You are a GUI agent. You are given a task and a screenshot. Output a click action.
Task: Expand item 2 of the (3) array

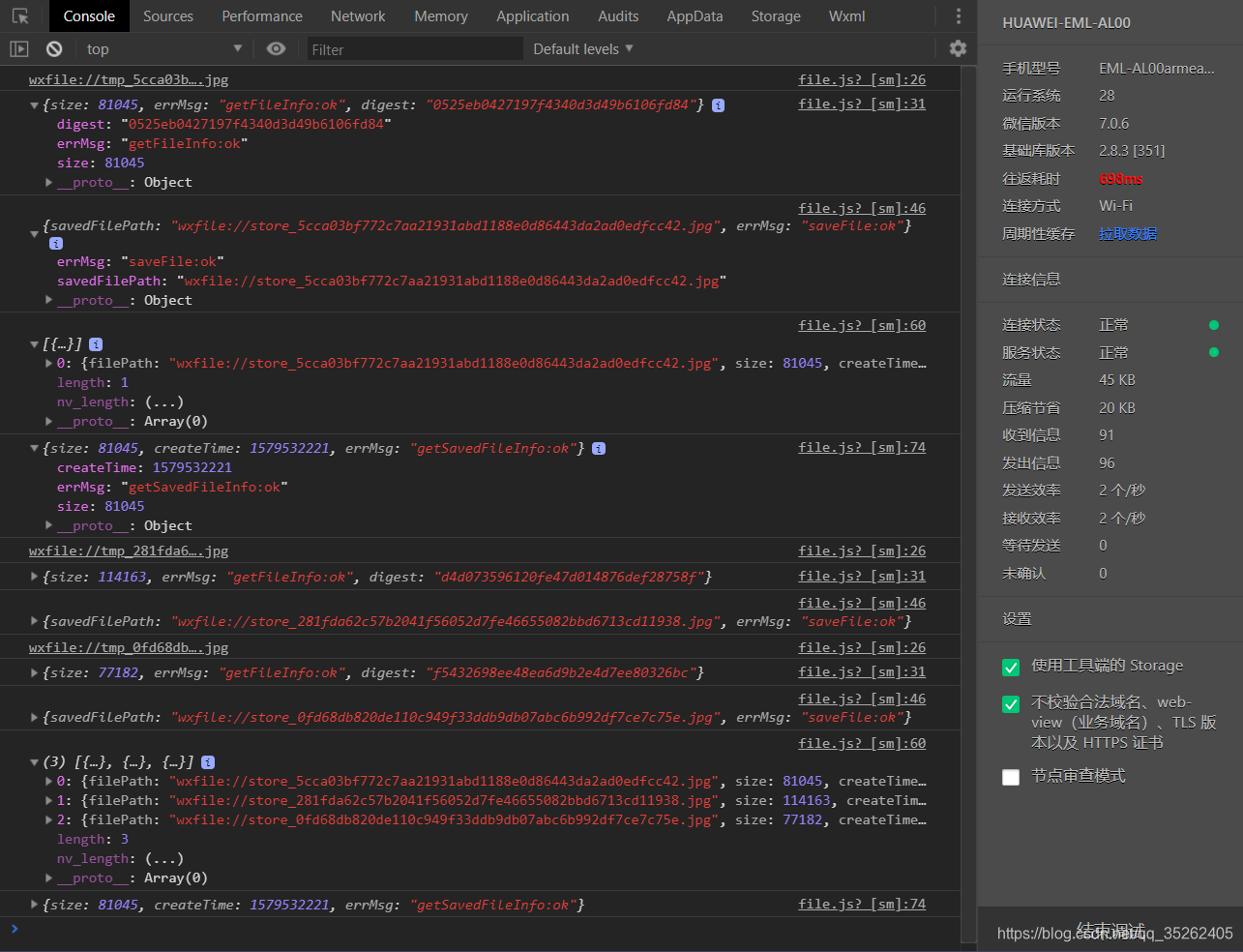[49, 820]
